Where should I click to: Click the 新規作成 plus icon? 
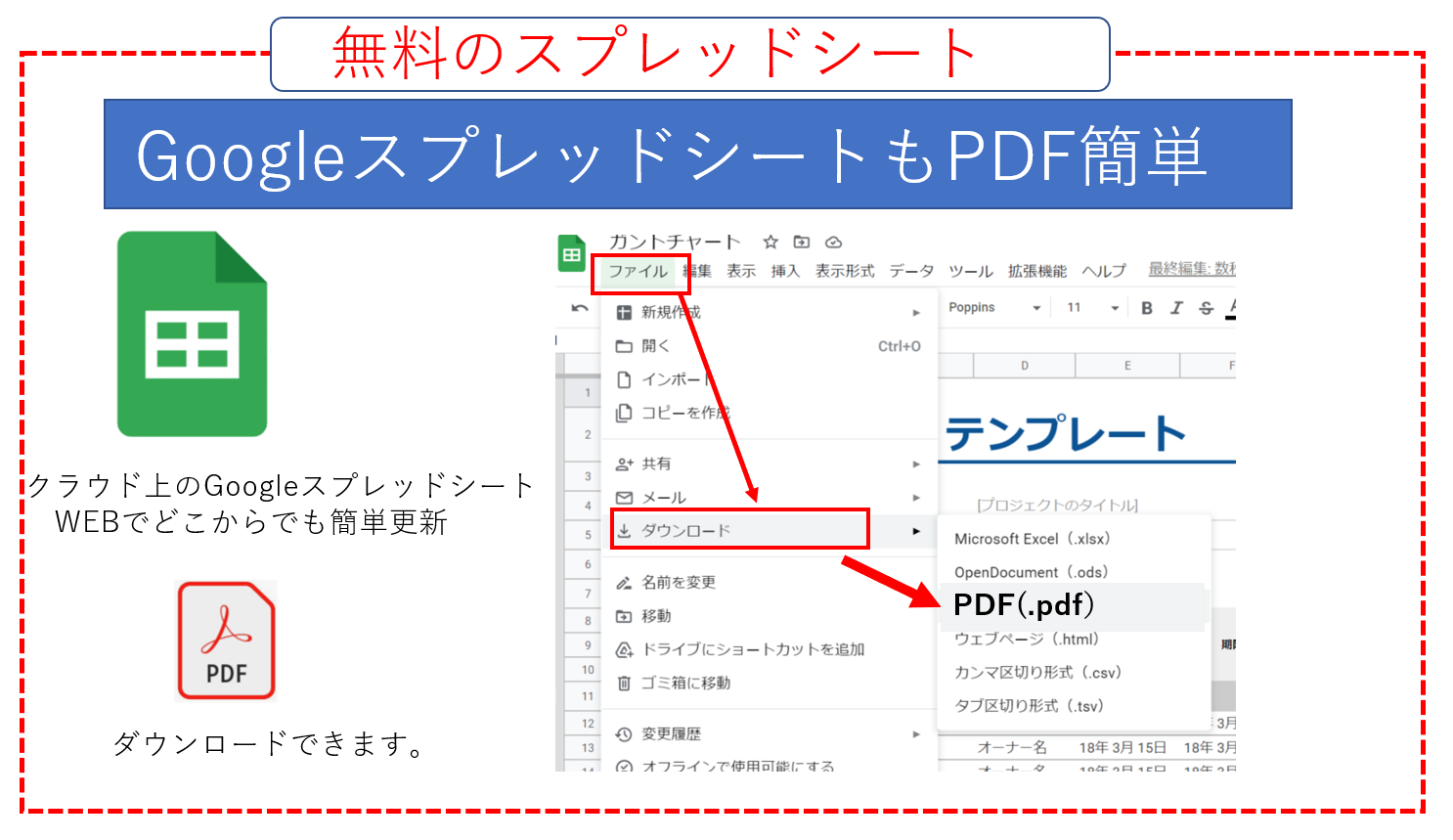coord(624,312)
